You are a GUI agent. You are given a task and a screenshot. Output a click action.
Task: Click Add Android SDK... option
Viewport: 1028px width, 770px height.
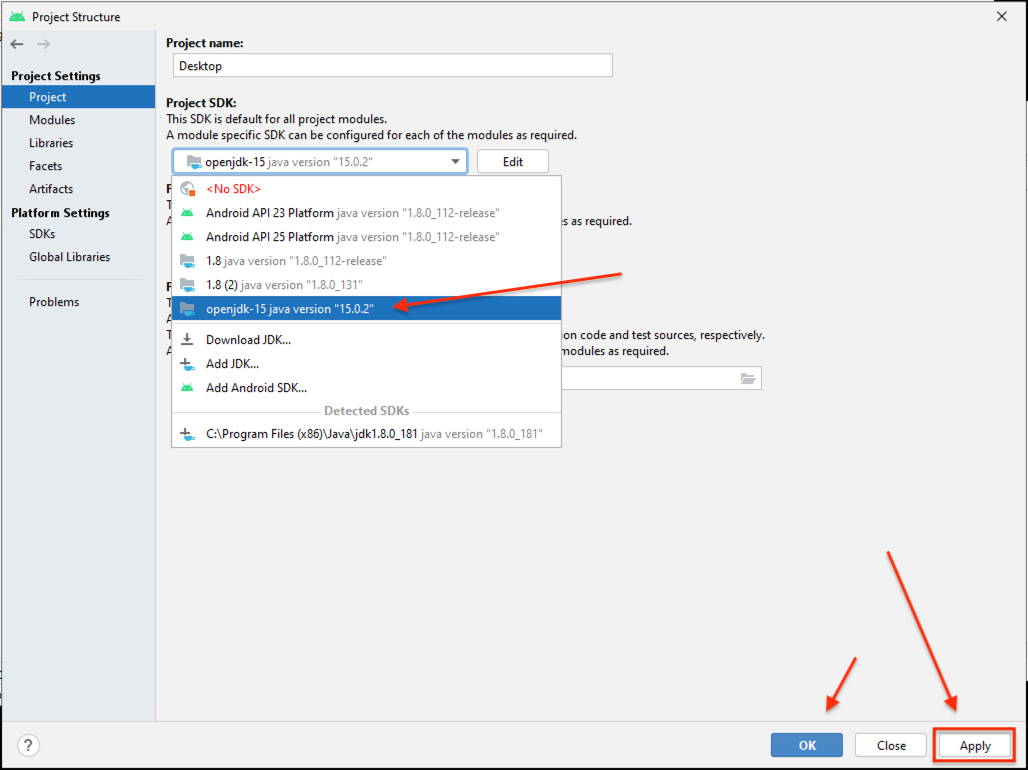tap(256, 388)
